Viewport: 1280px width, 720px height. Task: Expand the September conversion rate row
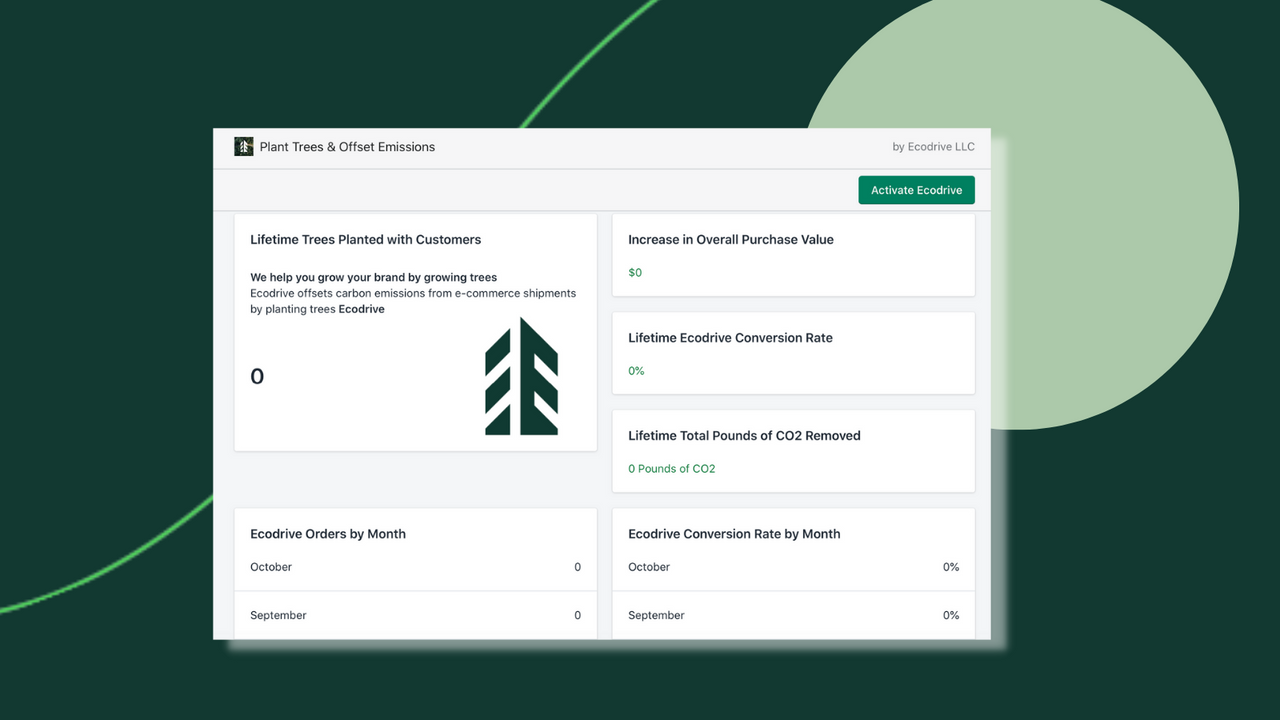tap(793, 615)
